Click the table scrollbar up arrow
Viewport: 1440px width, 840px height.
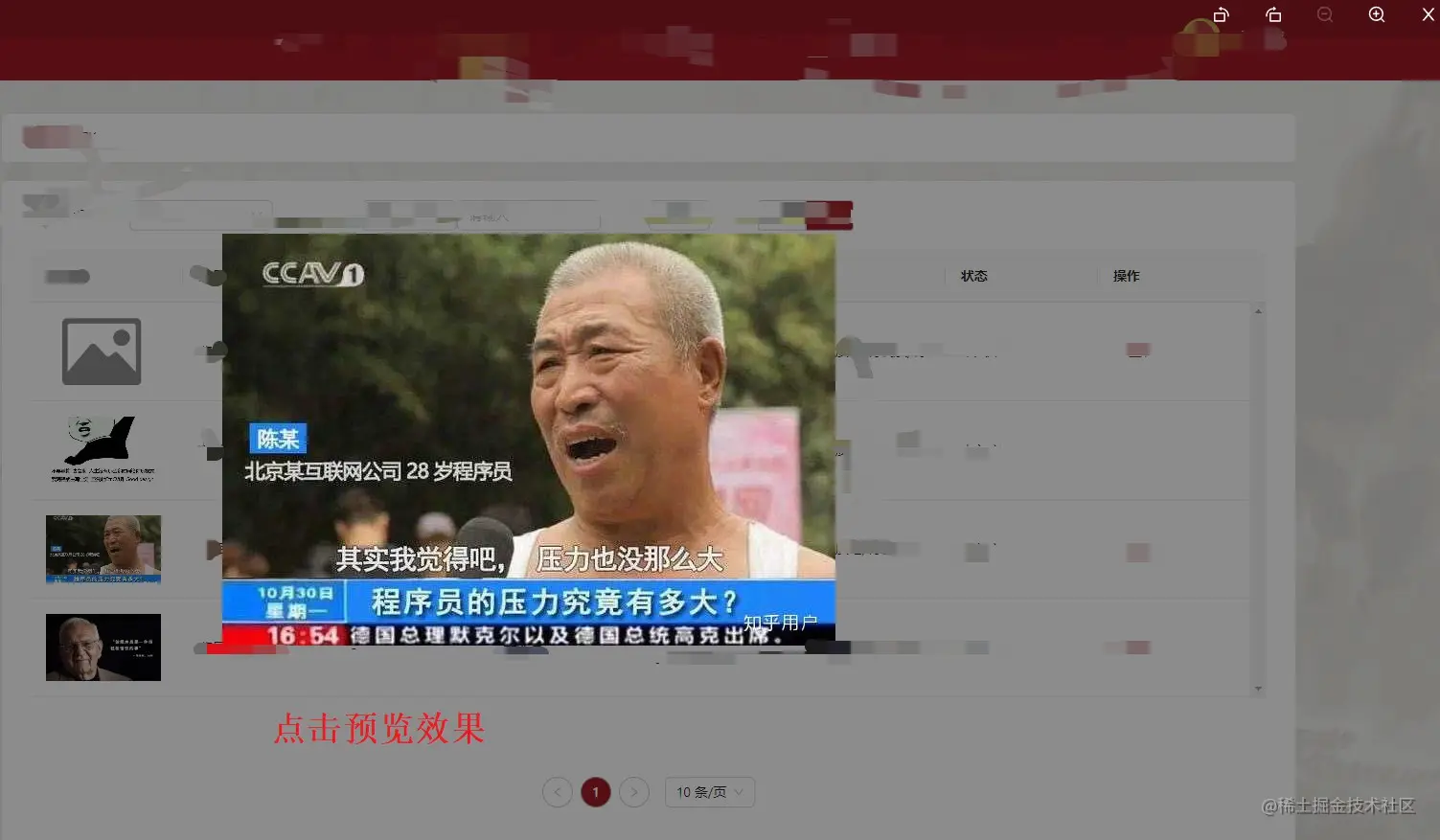[1258, 311]
